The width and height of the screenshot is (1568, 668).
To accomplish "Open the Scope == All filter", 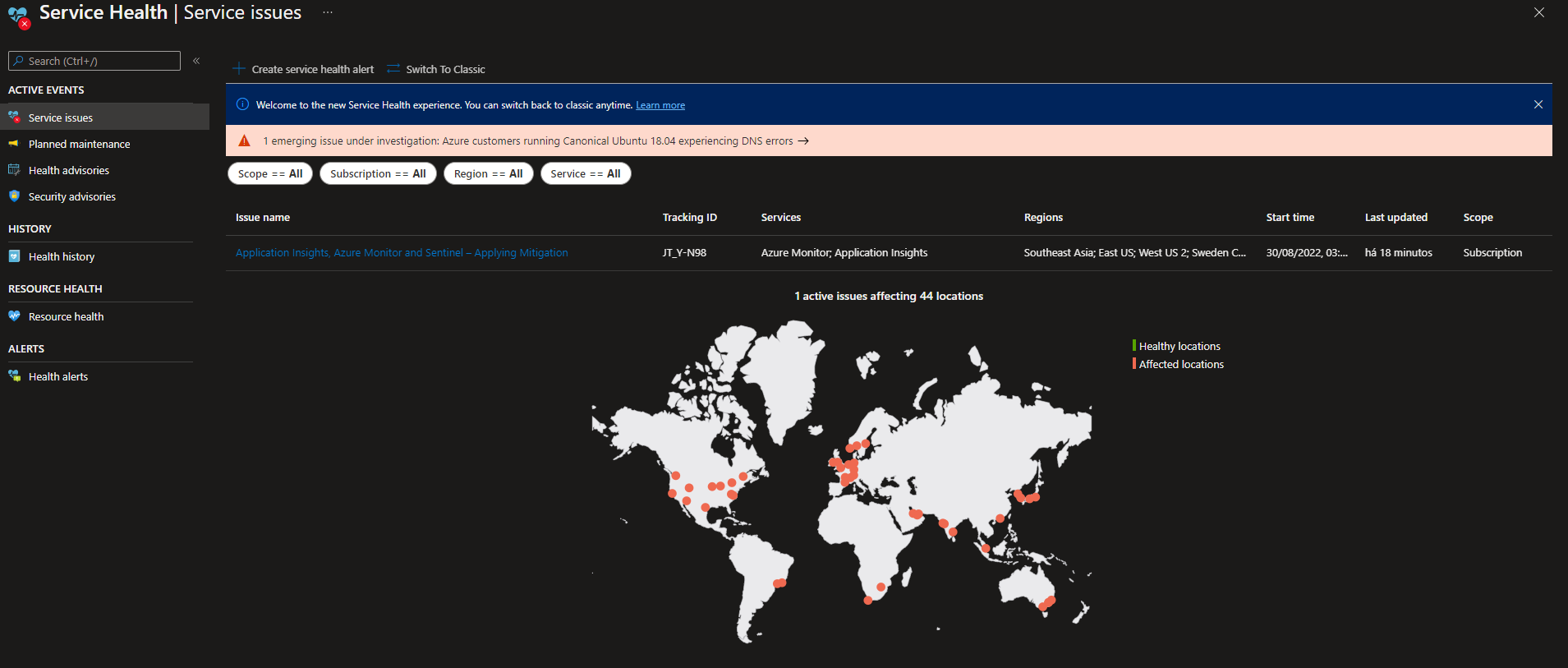I will click(270, 173).
